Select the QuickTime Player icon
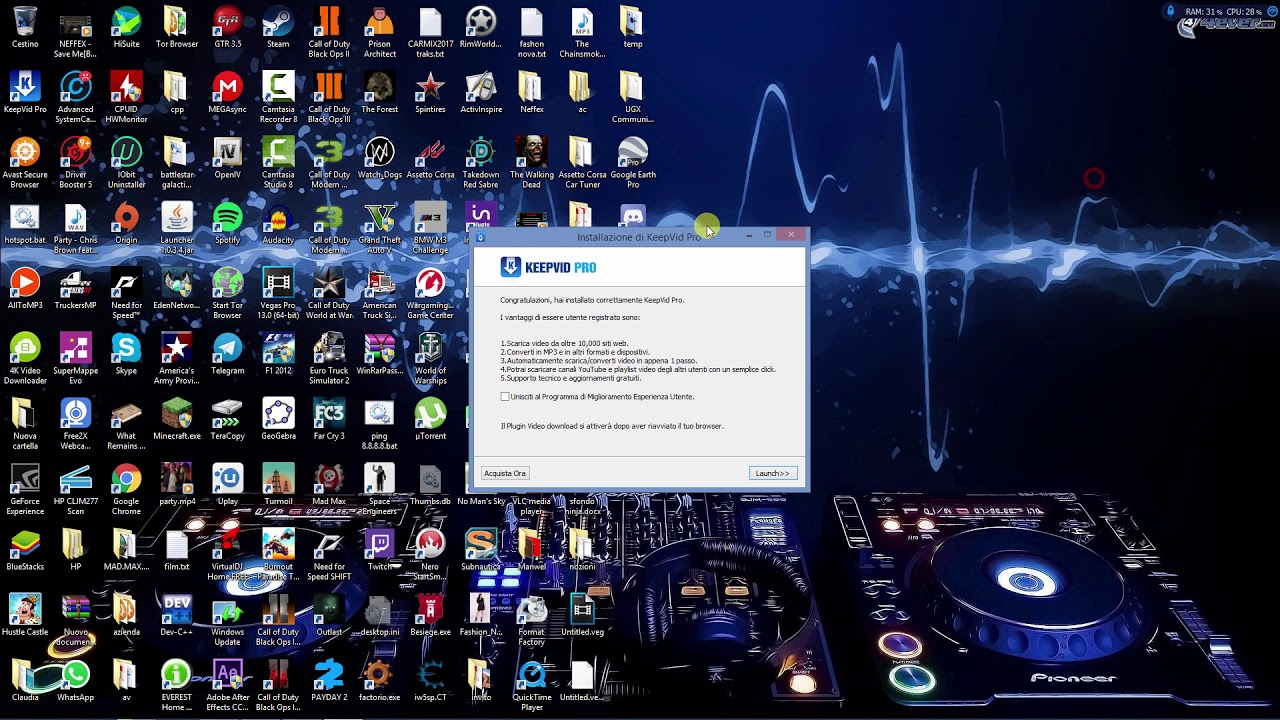Viewport: 1280px width, 720px height. coord(531,676)
